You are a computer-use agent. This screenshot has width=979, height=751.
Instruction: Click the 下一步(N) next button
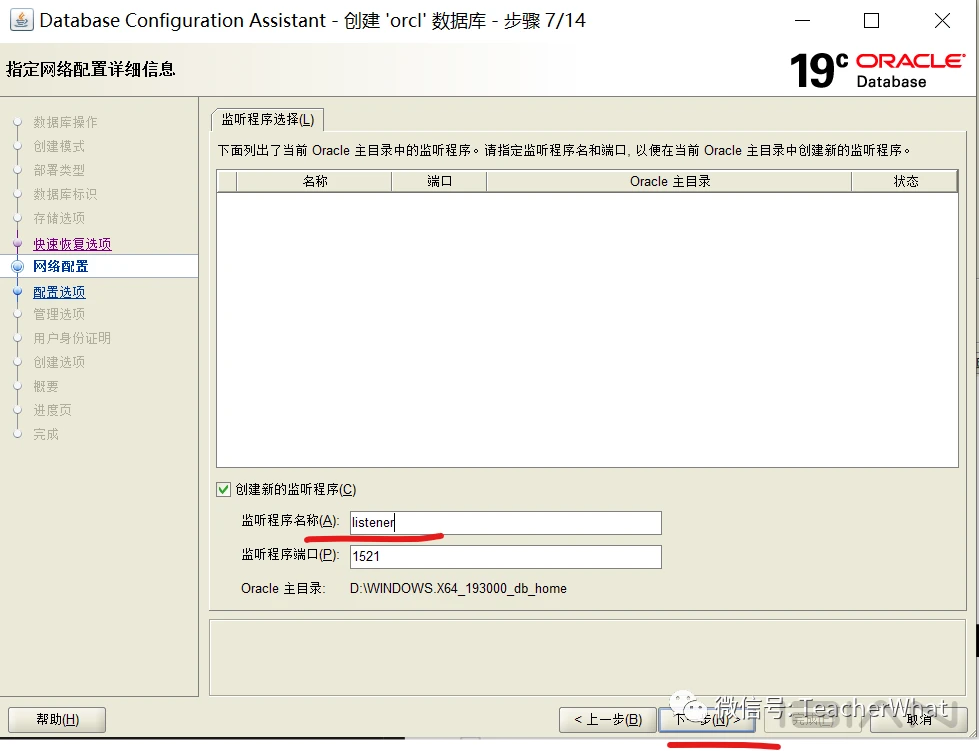tap(707, 720)
